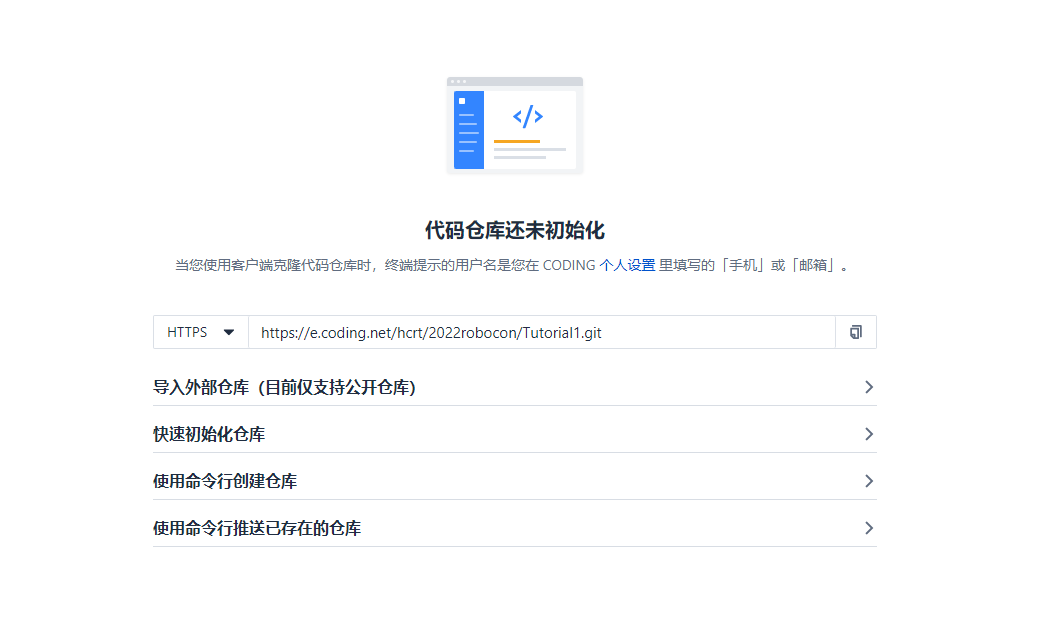Expand the 使用命令行推送已存在的仓库 section
This screenshot has width=1041, height=638.
[257, 528]
